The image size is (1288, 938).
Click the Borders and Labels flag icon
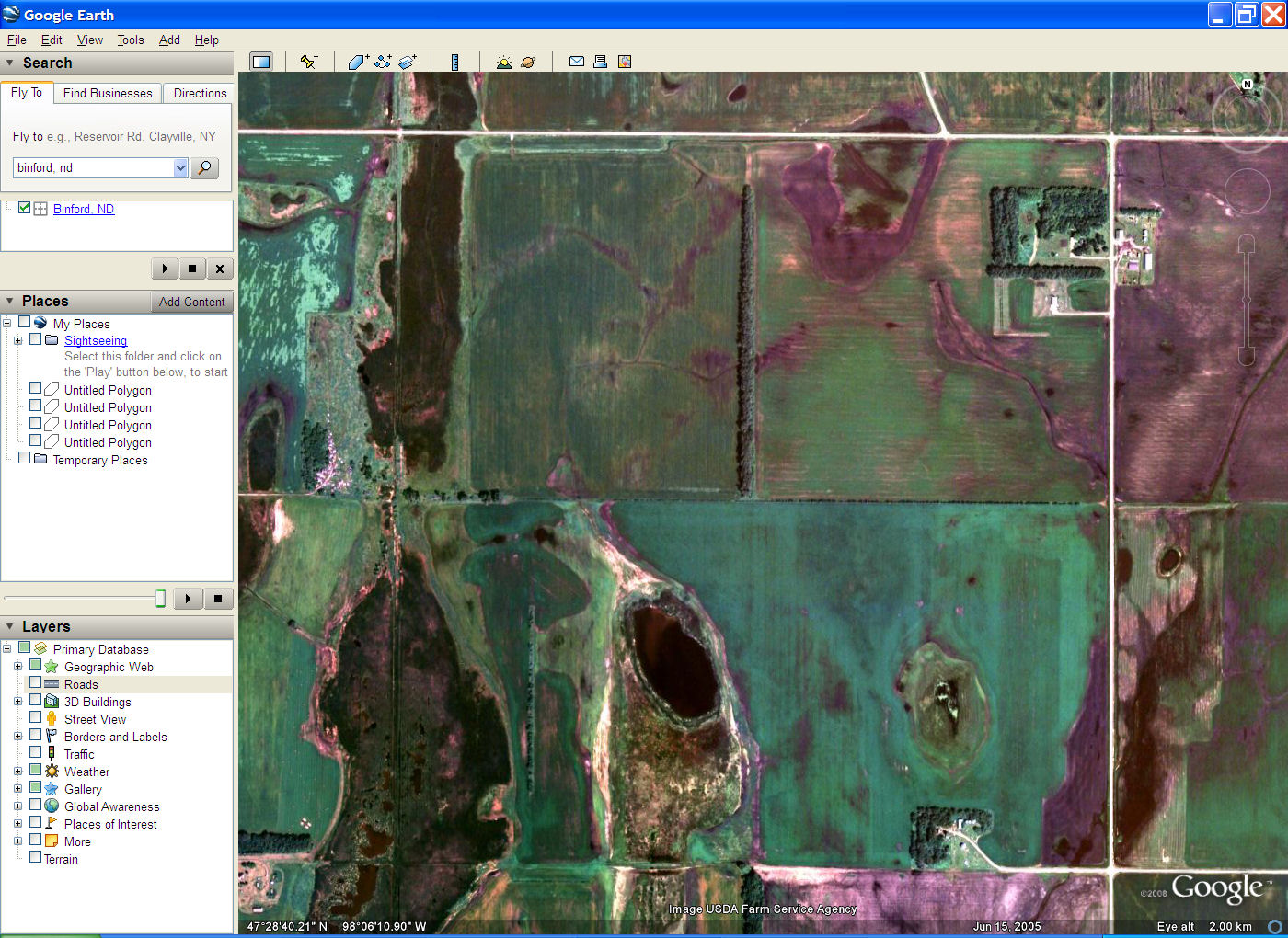point(52,736)
